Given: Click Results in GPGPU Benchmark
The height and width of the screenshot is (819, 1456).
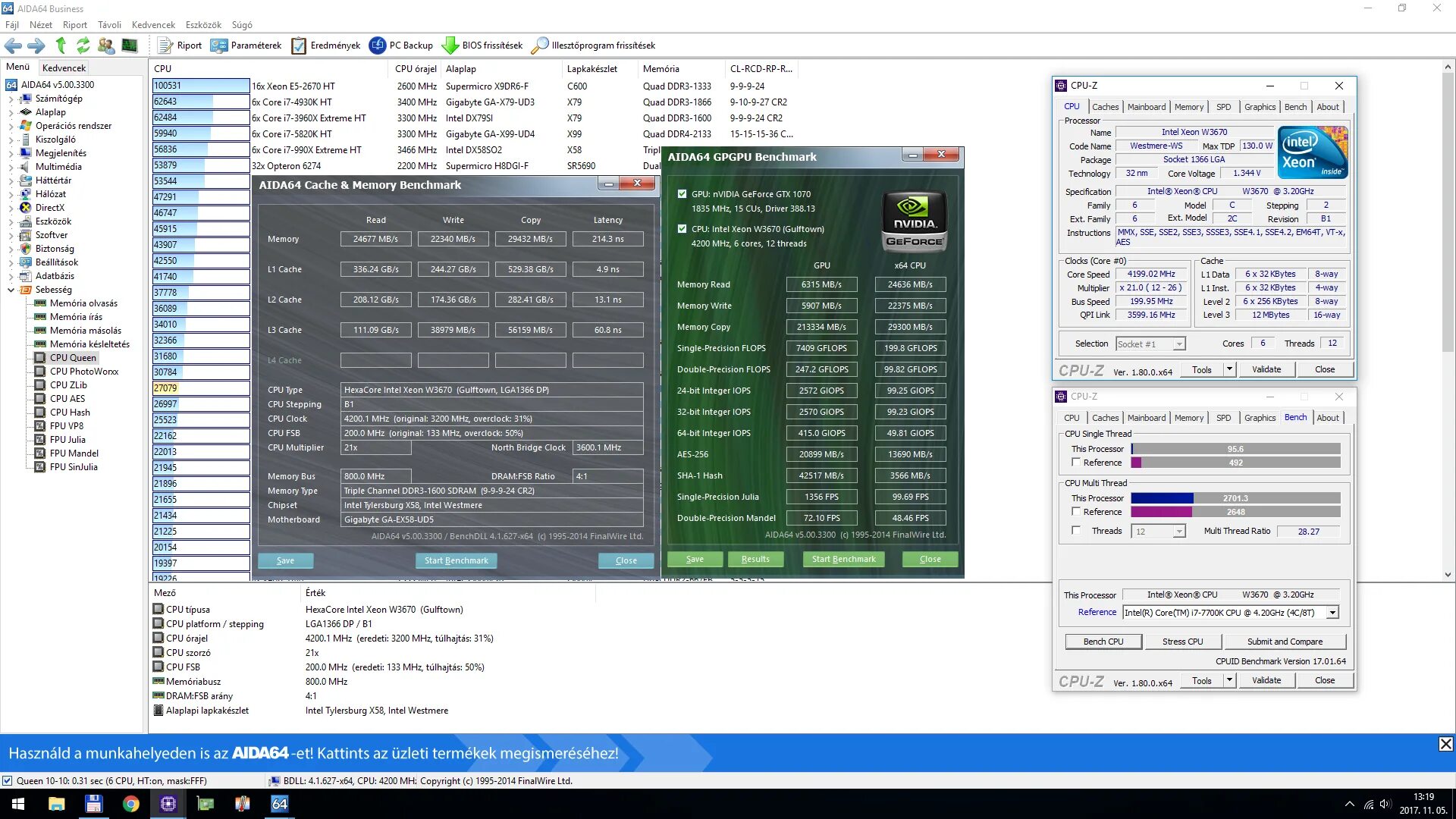Looking at the screenshot, I should 755,559.
